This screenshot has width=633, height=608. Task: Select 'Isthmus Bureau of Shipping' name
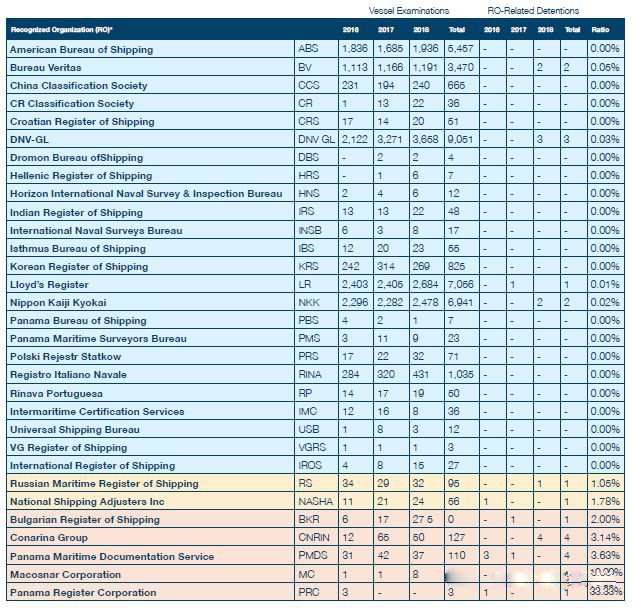(78, 248)
